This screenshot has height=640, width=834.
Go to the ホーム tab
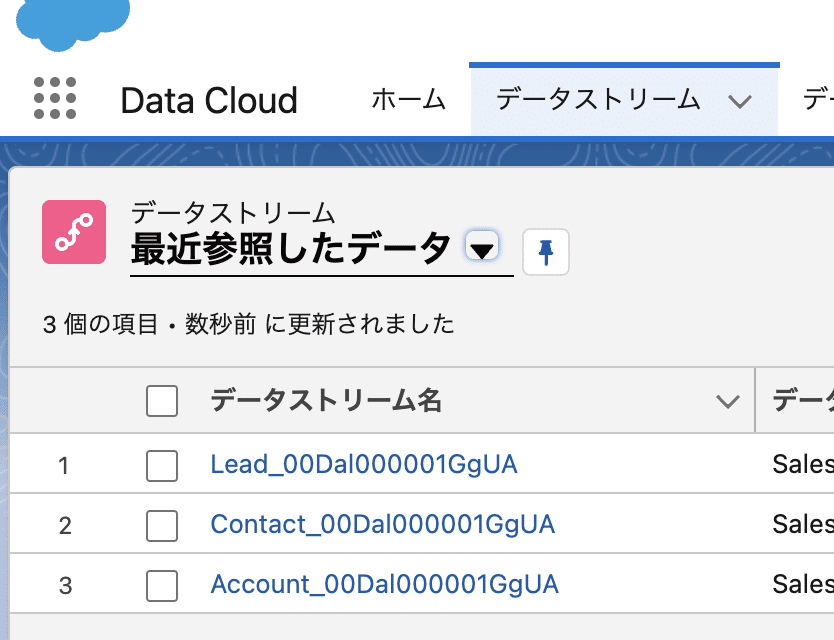408,100
